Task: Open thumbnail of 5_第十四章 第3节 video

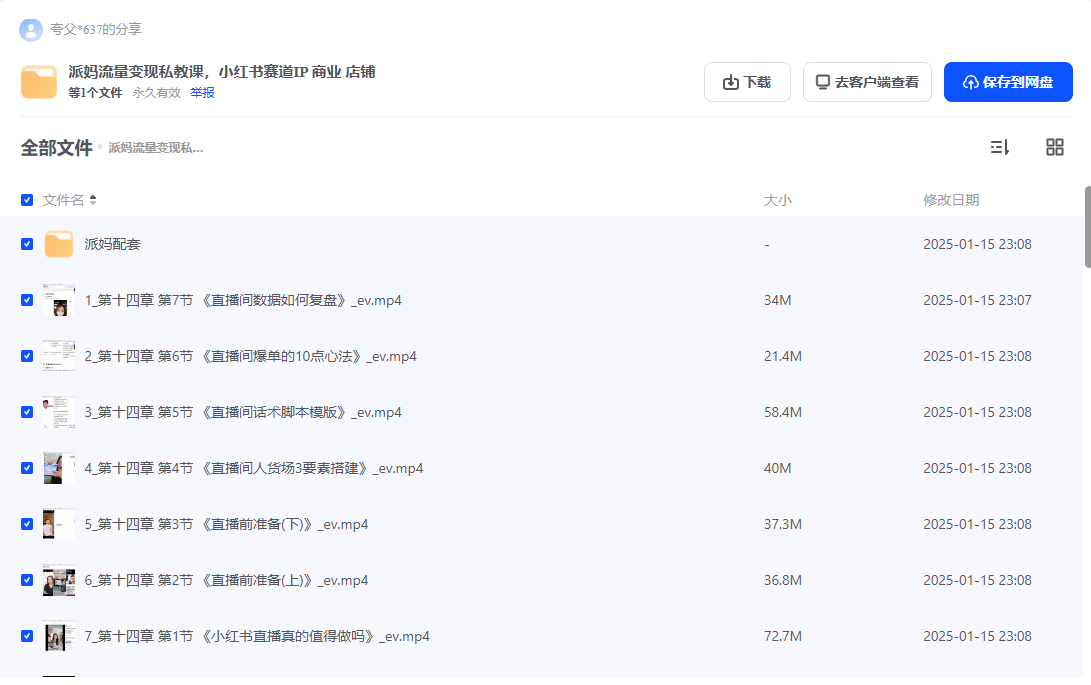Action: [59, 524]
